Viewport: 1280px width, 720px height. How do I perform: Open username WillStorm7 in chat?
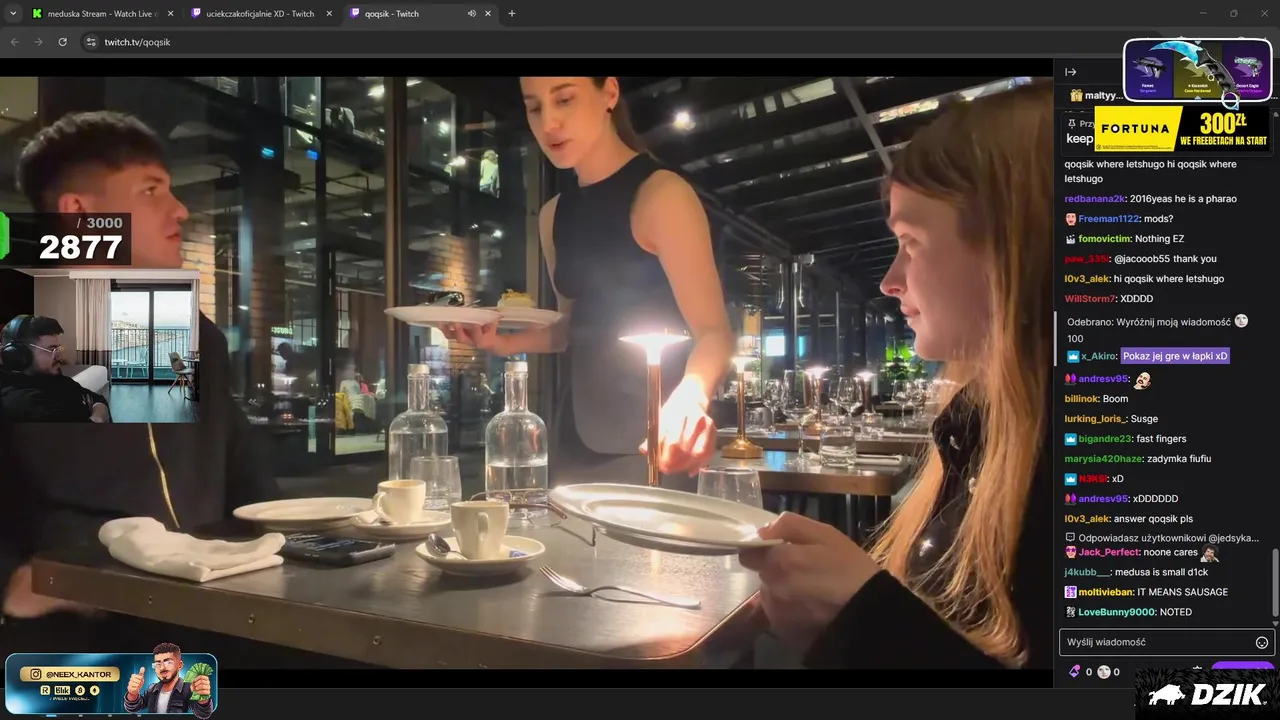pyautogui.click(x=1089, y=299)
